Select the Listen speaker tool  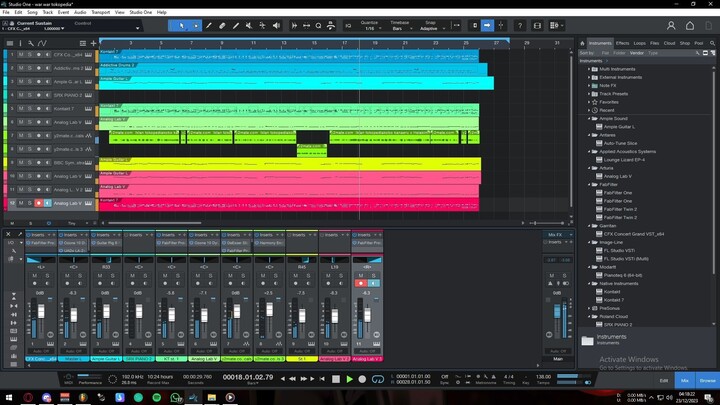[276, 26]
